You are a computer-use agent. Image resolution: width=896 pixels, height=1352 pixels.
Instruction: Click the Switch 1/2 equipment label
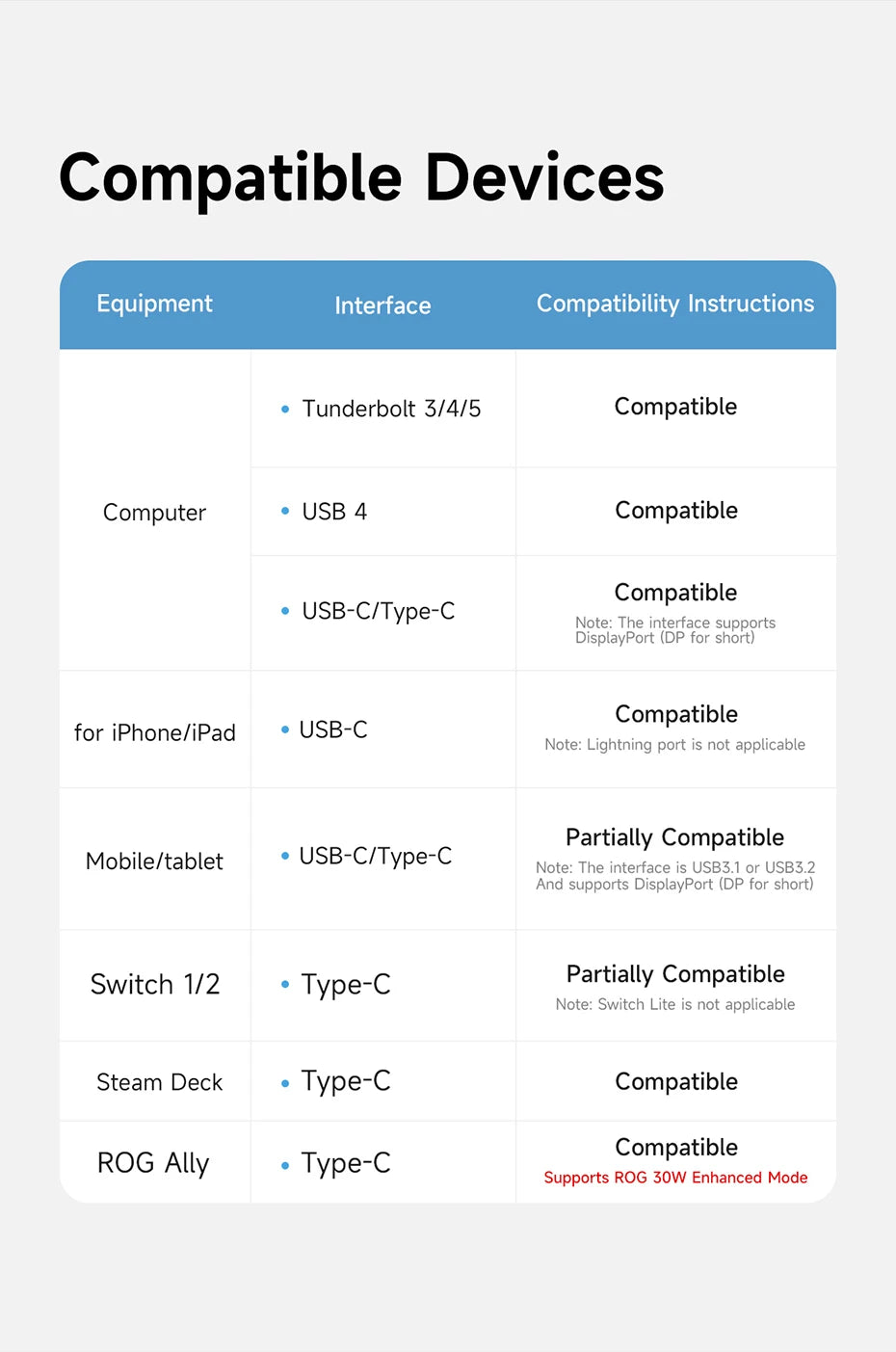tap(154, 985)
